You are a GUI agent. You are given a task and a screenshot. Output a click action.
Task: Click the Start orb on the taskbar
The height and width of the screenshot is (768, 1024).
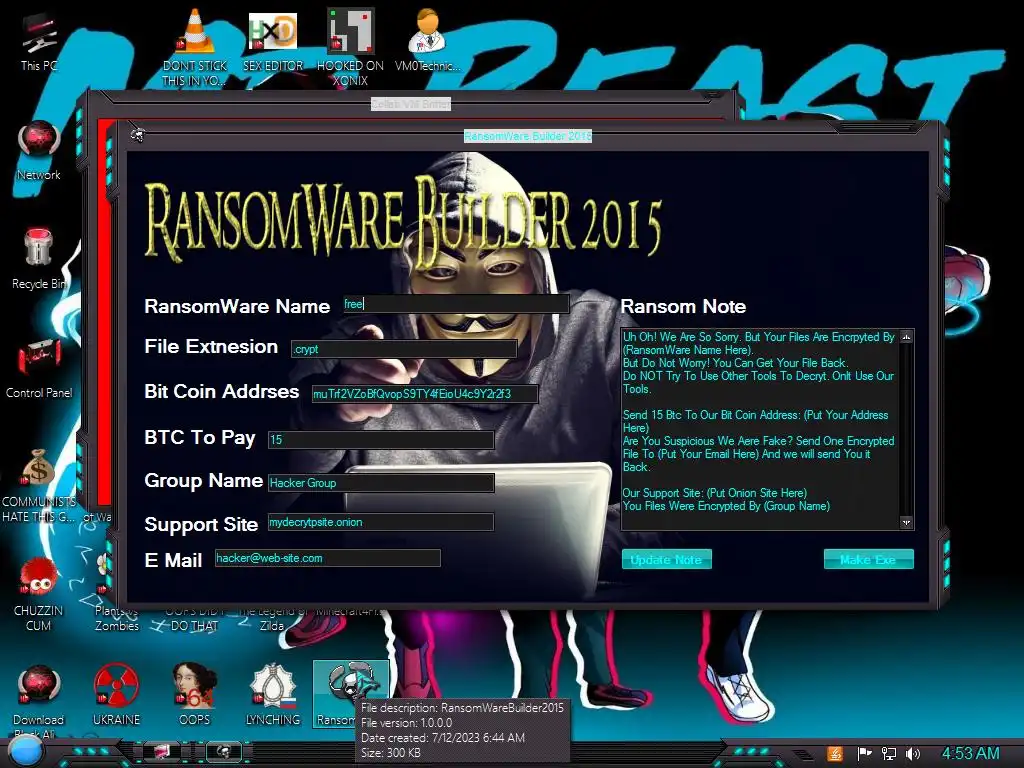(x=26, y=752)
